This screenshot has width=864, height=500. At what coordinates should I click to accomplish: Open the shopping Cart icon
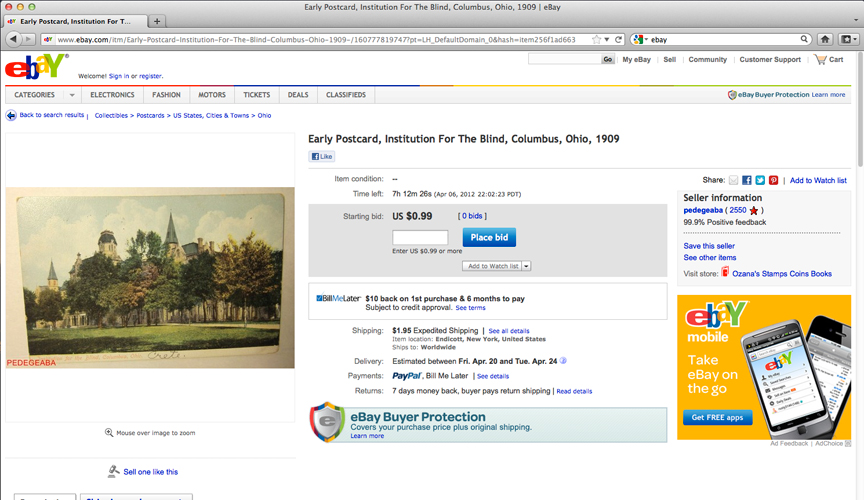pyautogui.click(x=820, y=60)
